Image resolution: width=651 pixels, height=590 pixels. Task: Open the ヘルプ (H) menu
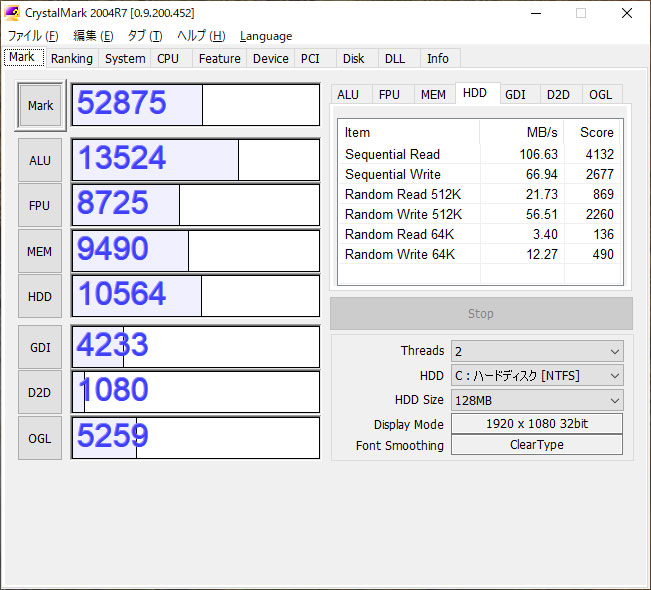[x=201, y=36]
